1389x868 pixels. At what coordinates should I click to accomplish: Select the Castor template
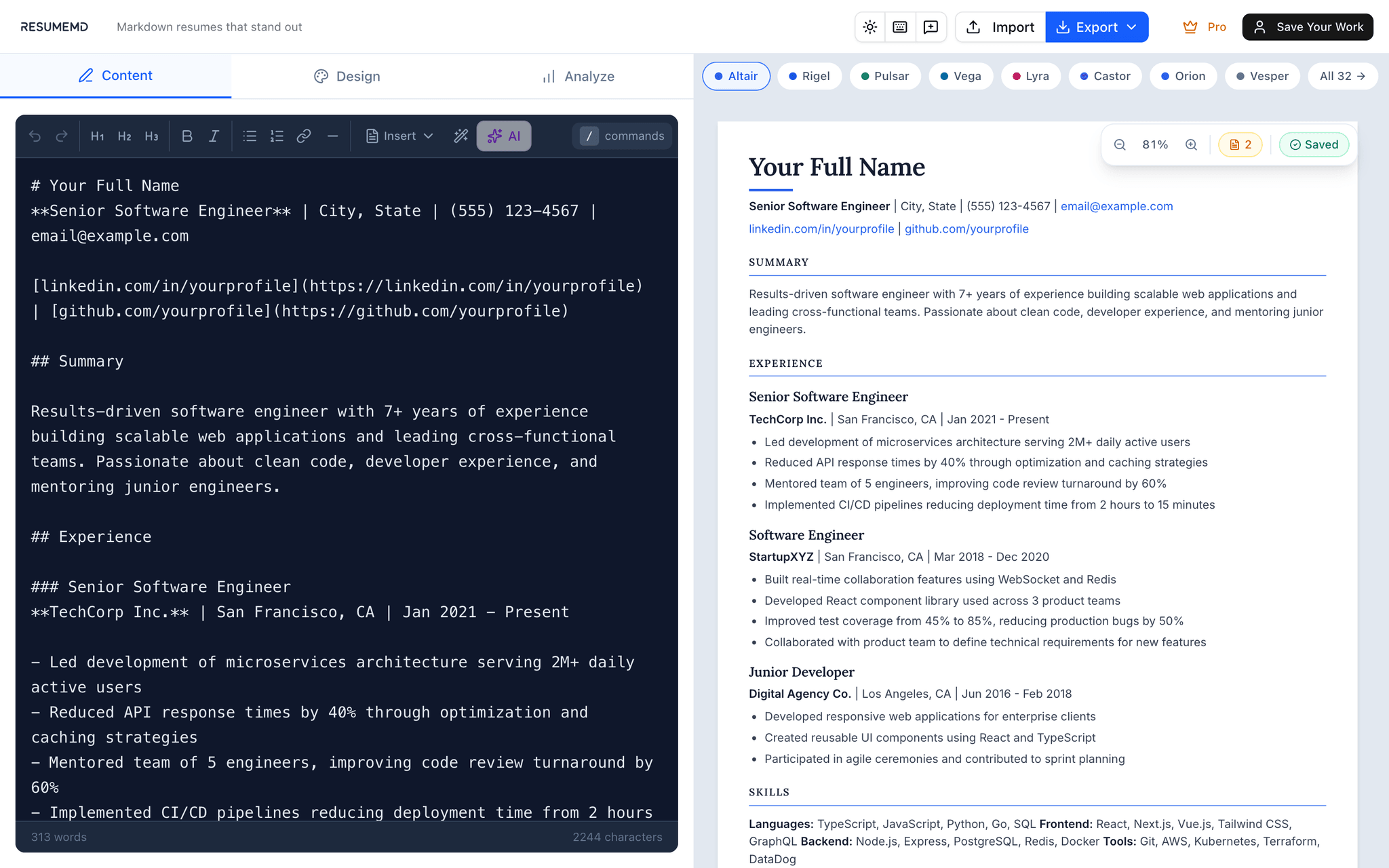click(x=1105, y=76)
